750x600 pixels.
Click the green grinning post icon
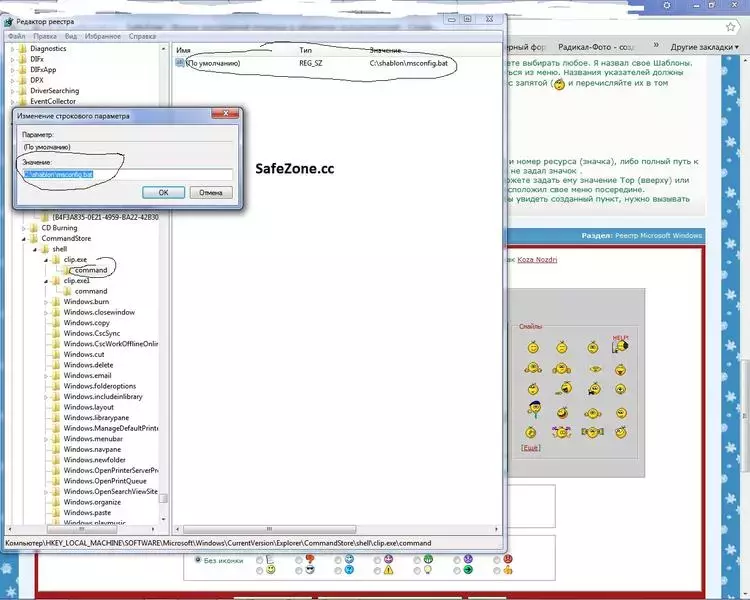click(428, 559)
